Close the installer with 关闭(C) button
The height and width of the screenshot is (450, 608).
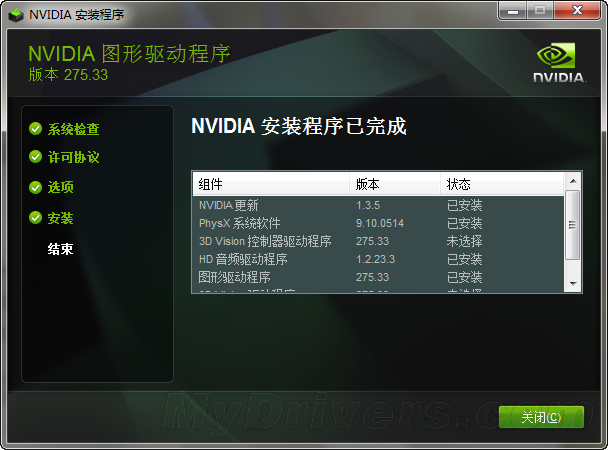tap(541, 417)
